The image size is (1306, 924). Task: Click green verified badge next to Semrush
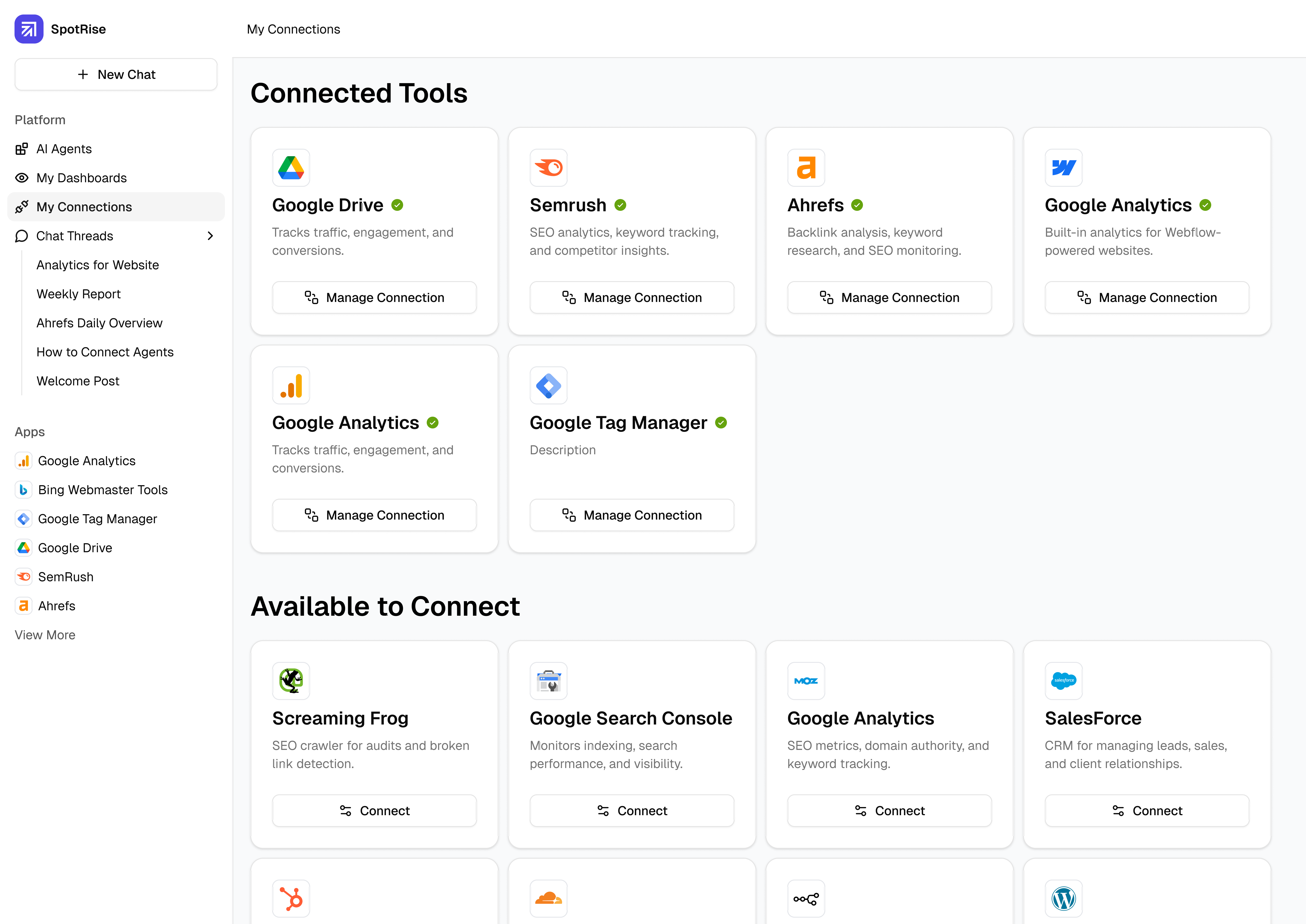pyautogui.click(x=620, y=205)
